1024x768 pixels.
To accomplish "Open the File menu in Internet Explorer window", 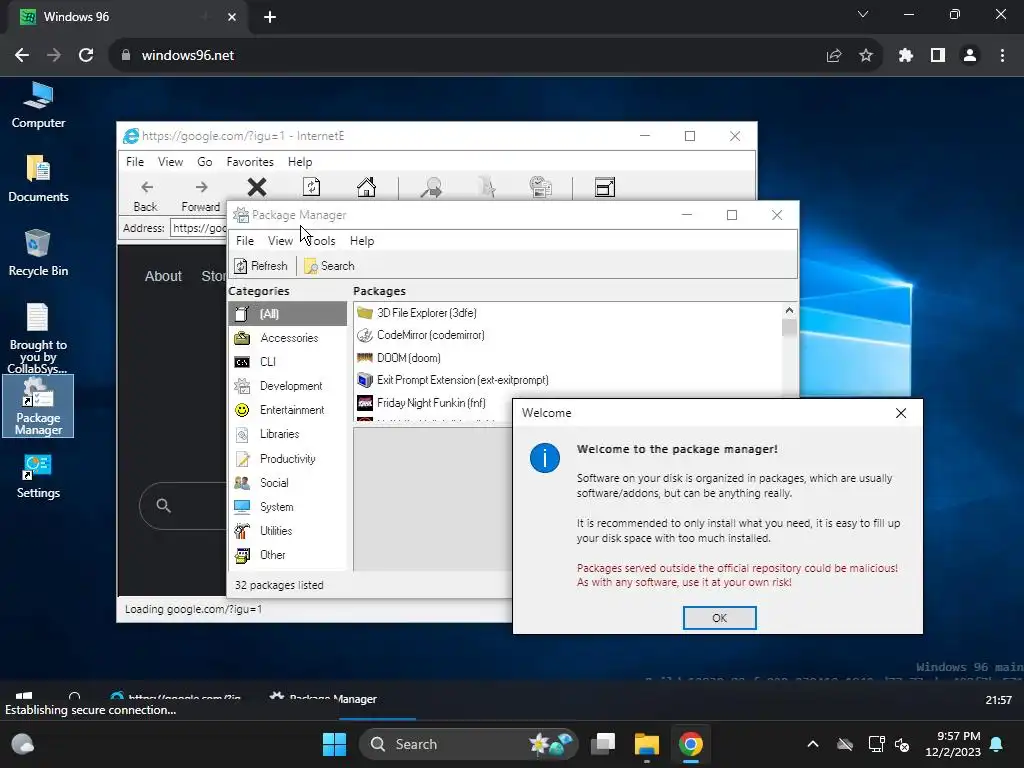I will tap(135, 162).
